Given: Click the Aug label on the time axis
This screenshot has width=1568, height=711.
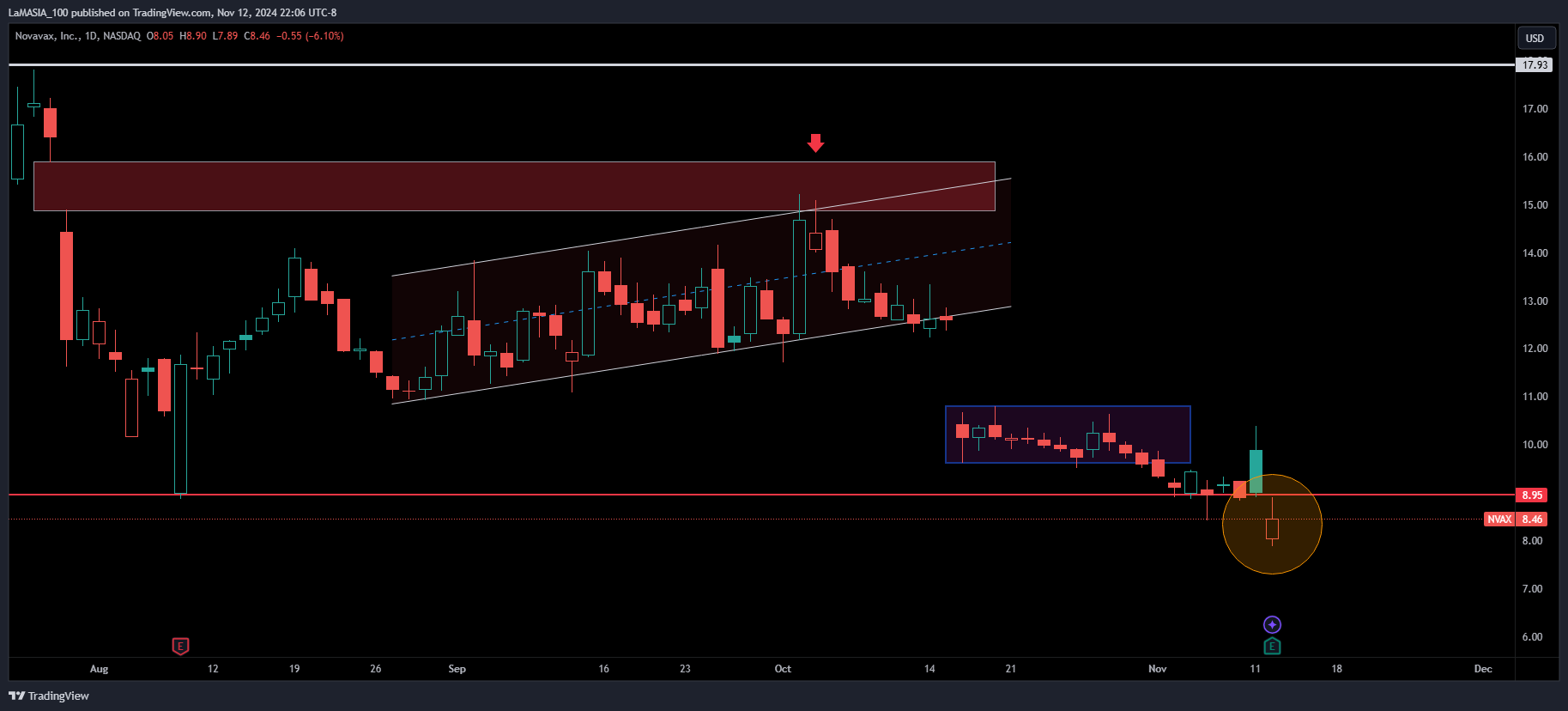Looking at the screenshot, I should point(100,669).
